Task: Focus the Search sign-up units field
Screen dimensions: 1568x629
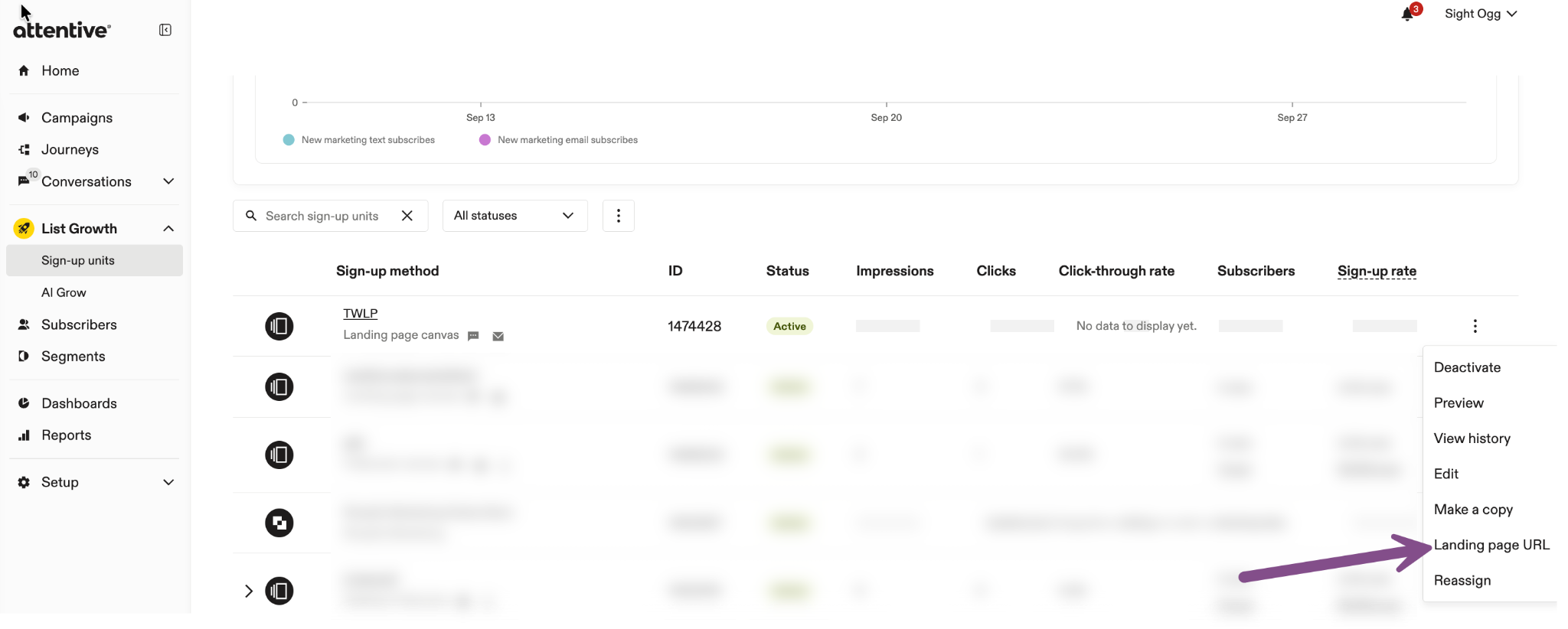Action: (322, 216)
